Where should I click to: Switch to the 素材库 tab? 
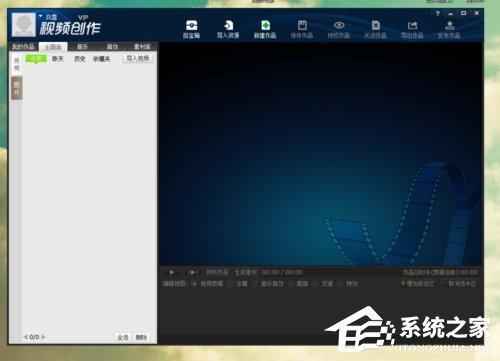[x=142, y=47]
